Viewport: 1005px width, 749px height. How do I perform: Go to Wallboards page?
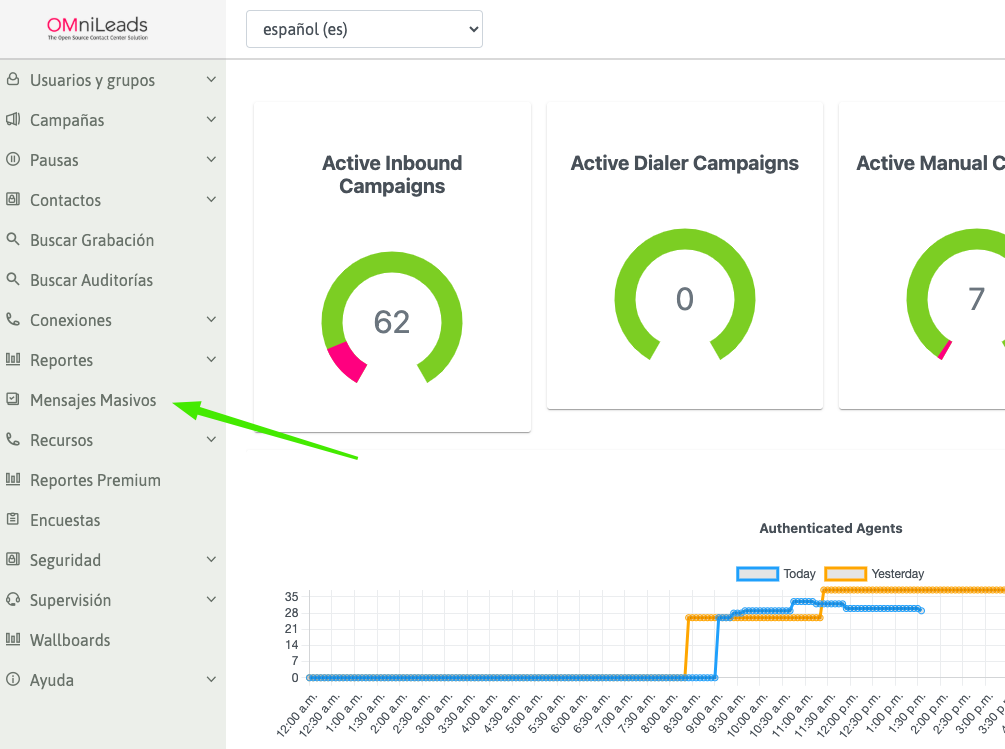coord(70,640)
